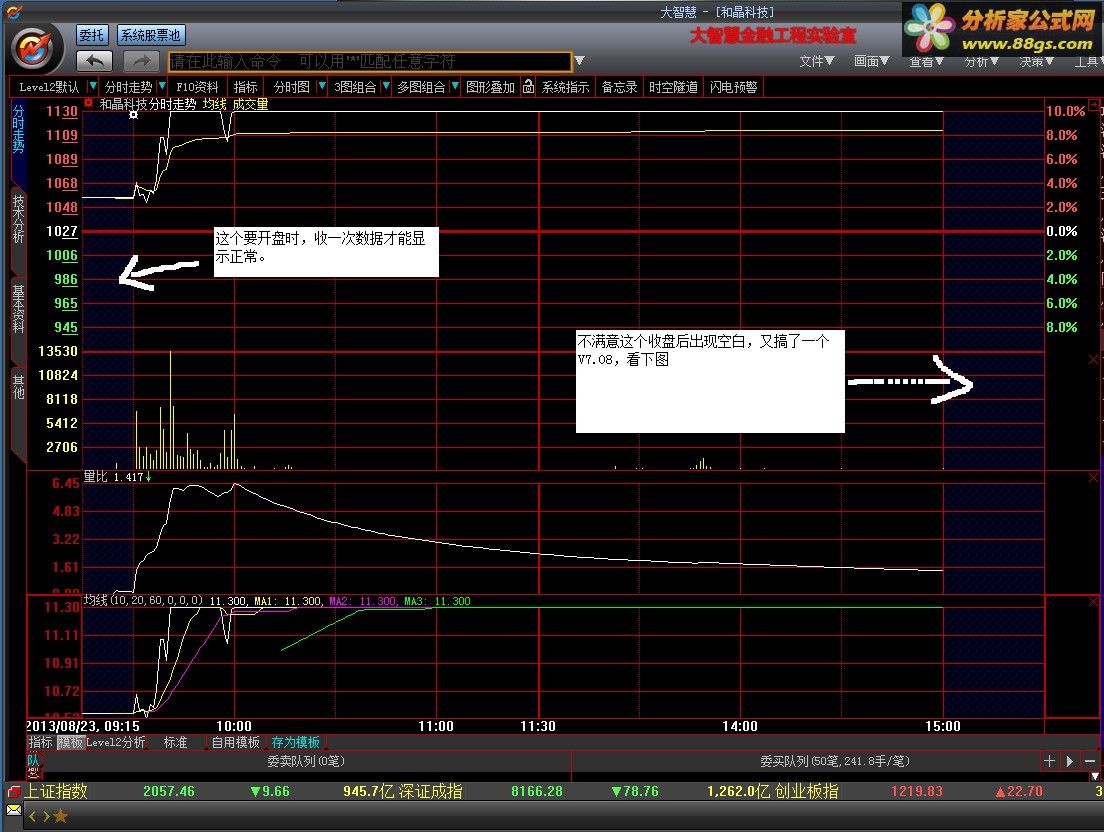Image resolution: width=1104 pixels, height=832 pixels.
Task: Collapse the top-right corner chart toggle
Action: 1093,105
